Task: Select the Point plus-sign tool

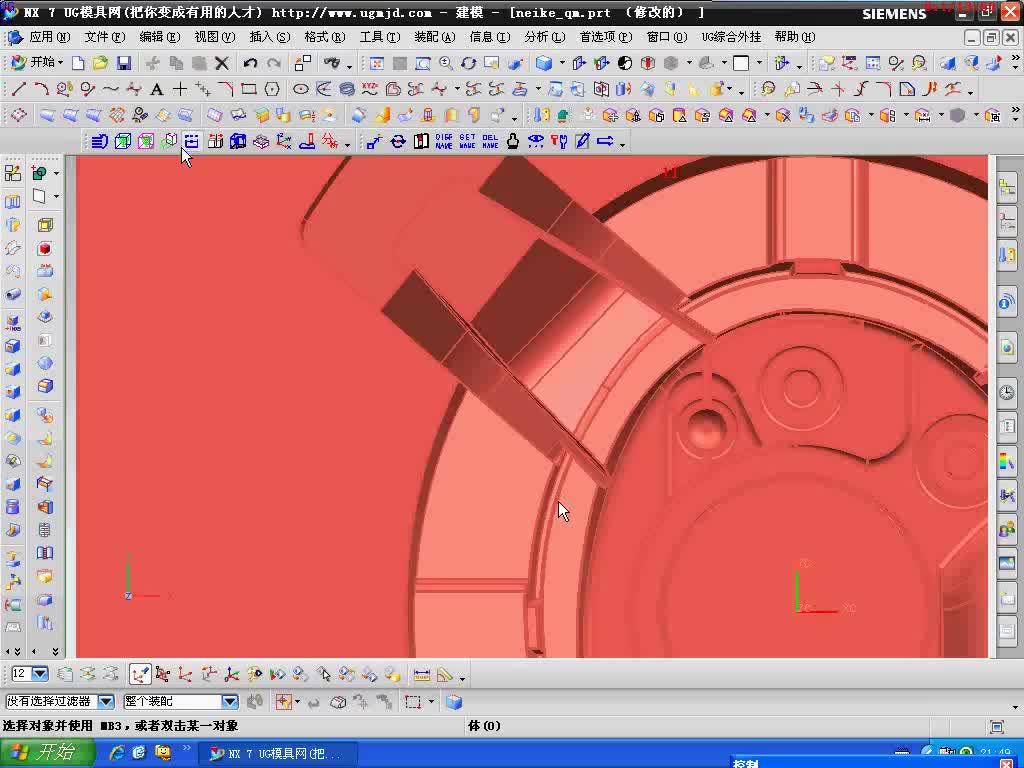Action: pos(180,89)
